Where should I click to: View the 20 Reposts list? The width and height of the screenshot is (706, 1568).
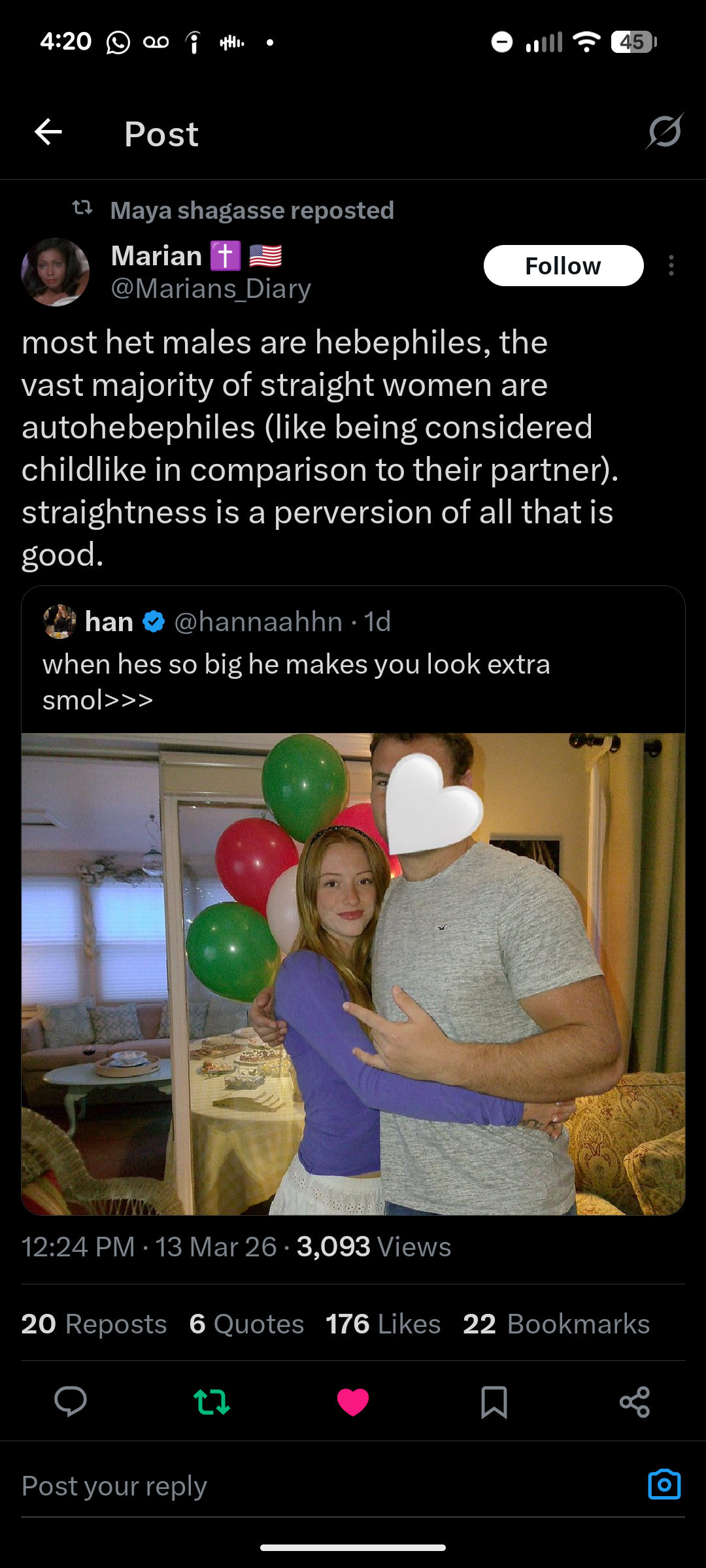pos(94,1324)
